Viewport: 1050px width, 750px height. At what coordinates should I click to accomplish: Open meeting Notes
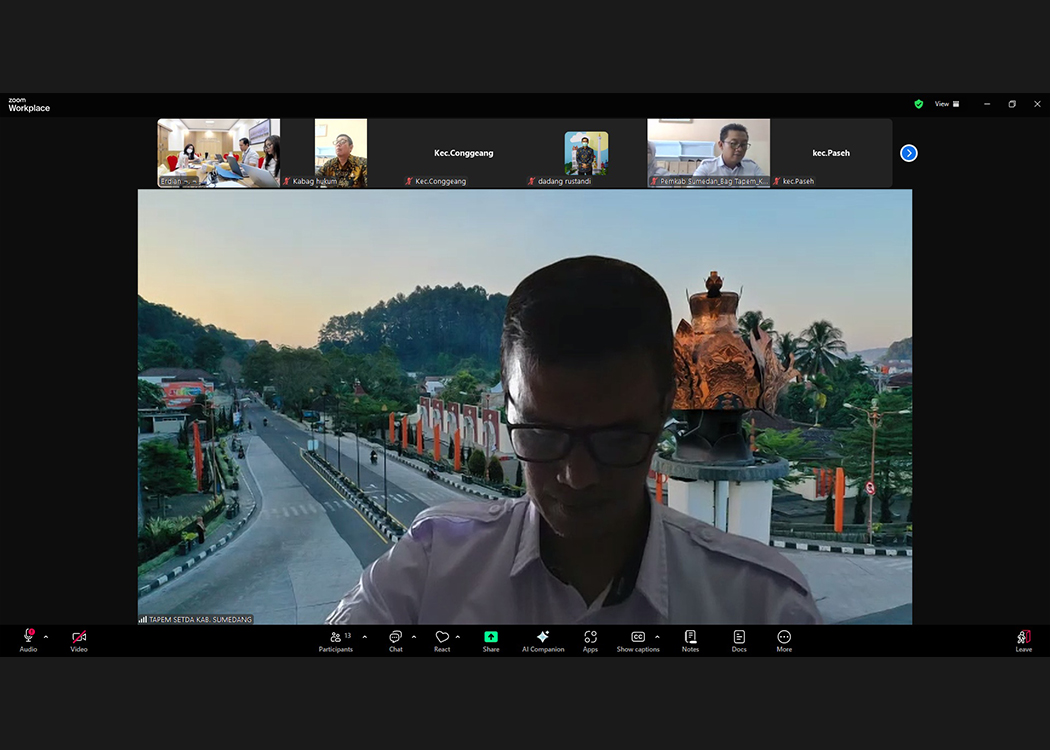point(690,640)
